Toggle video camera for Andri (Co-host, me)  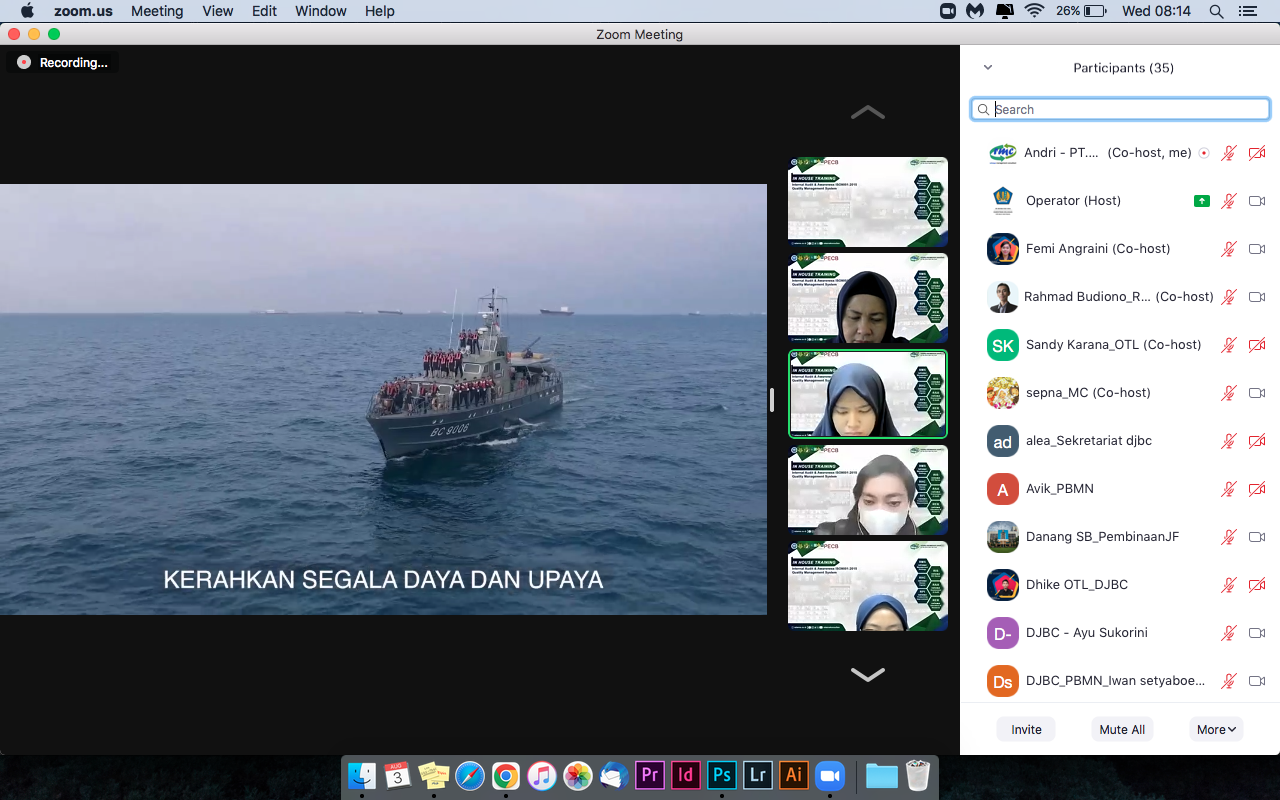point(1257,153)
